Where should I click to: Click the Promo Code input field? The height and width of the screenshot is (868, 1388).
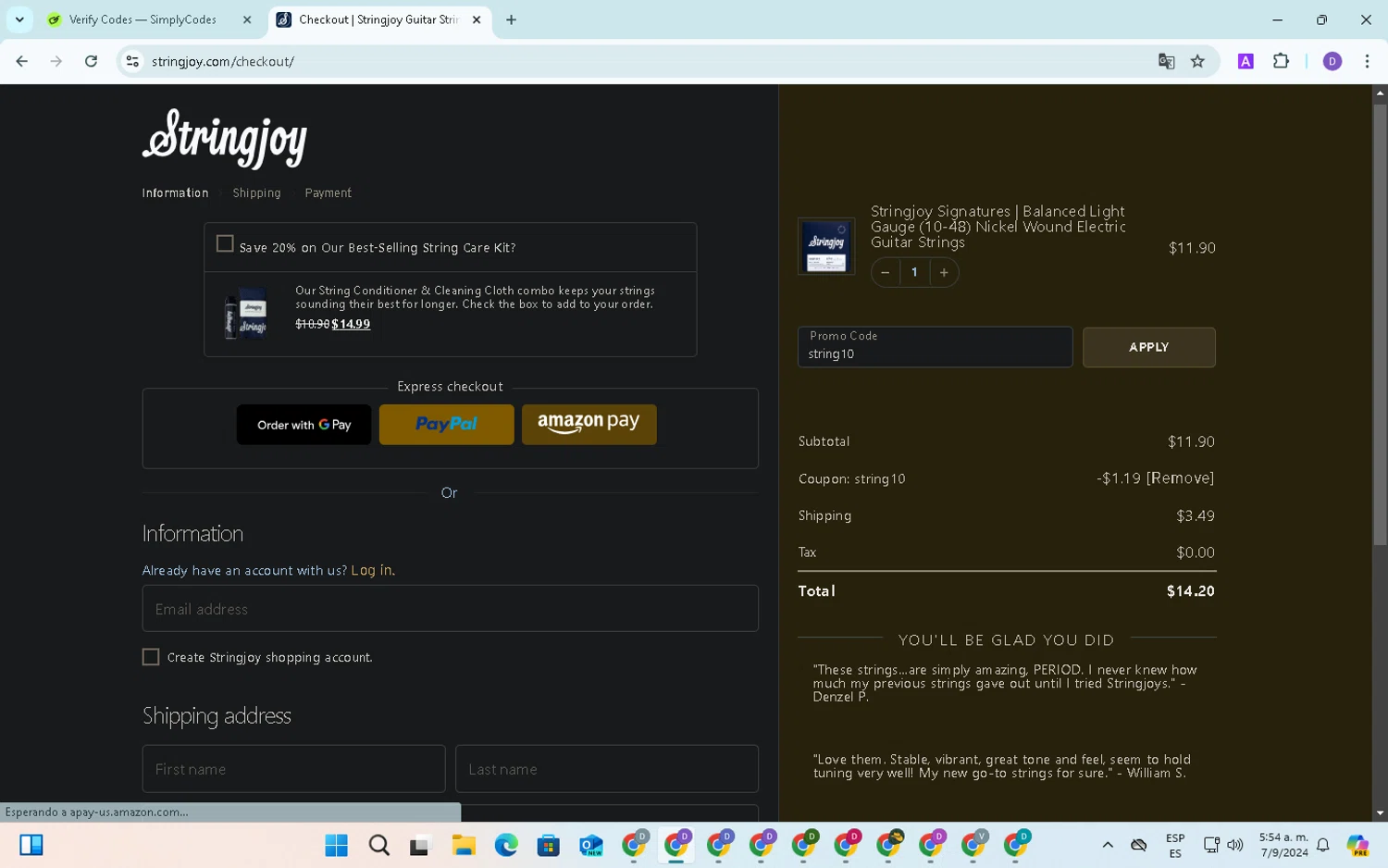coord(935,347)
